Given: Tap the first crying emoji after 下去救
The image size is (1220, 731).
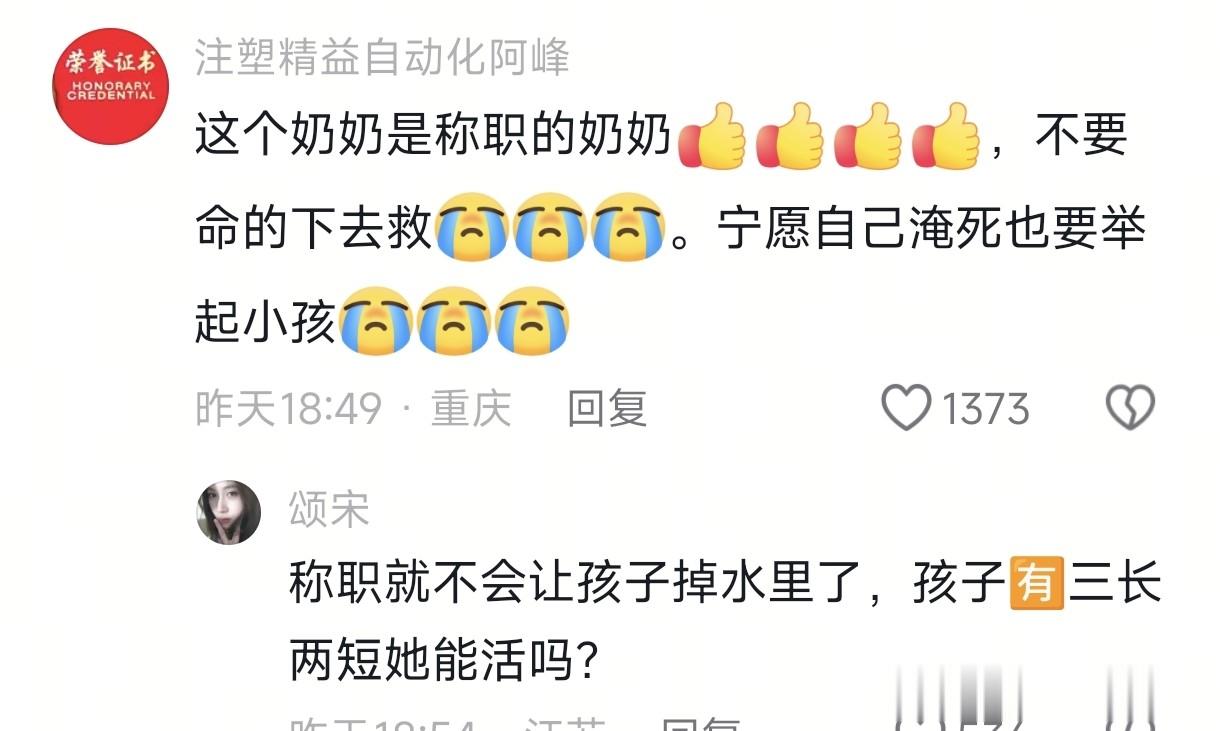Looking at the screenshot, I should 471,229.
